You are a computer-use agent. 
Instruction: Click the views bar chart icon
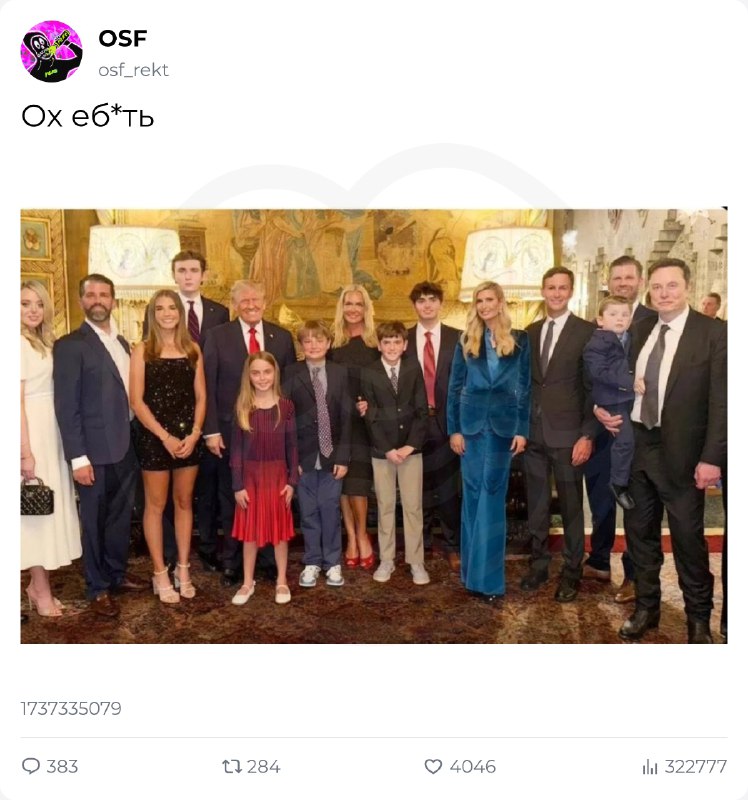coord(650,766)
